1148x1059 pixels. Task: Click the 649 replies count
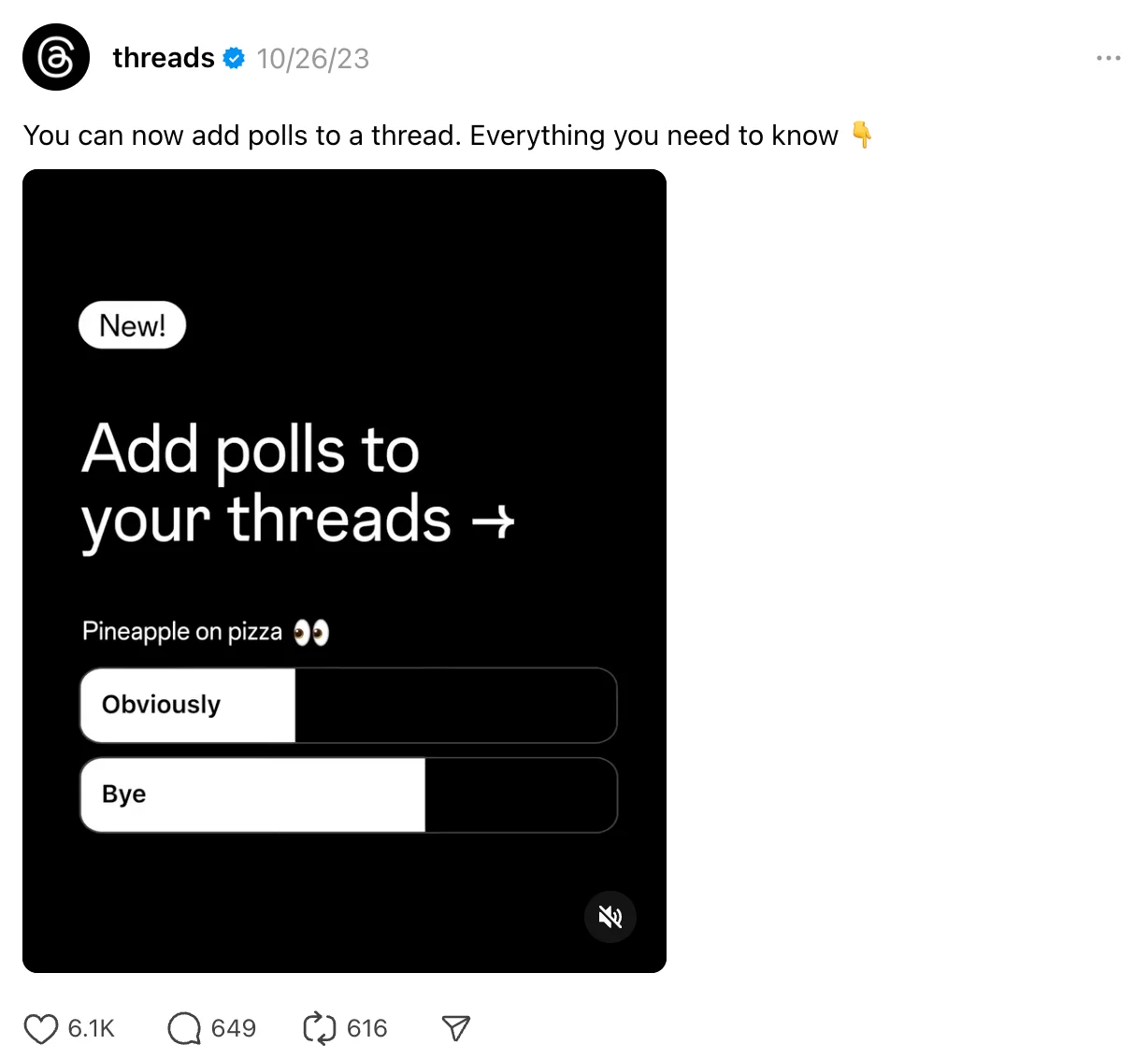(x=234, y=1029)
